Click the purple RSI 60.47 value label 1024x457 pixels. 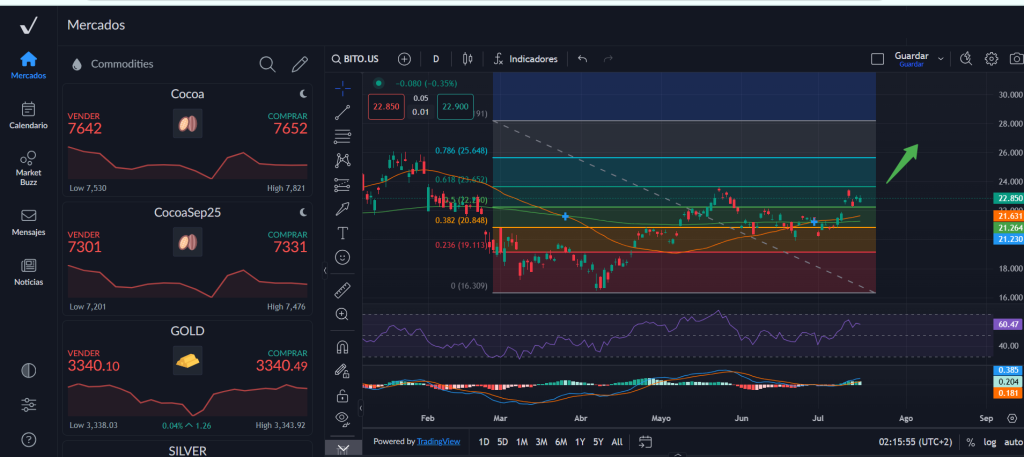tap(1007, 324)
